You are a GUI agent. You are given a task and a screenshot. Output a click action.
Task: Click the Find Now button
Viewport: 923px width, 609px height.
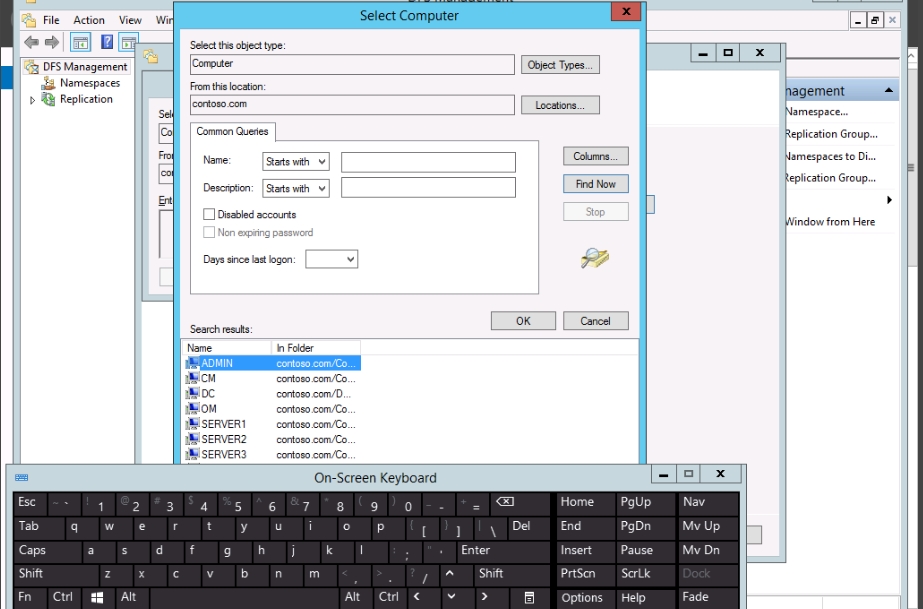(x=595, y=184)
